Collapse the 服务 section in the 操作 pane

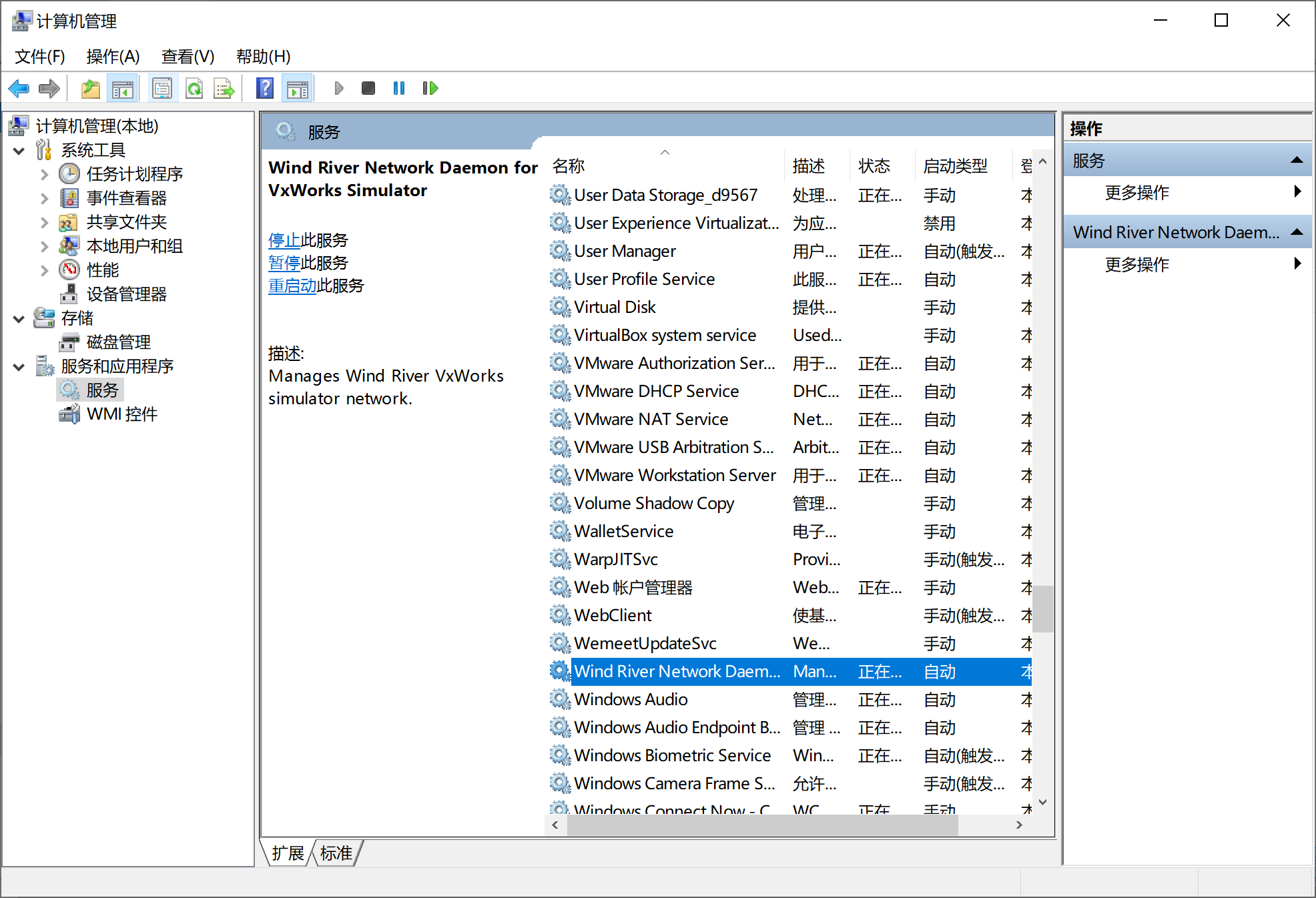click(1297, 160)
